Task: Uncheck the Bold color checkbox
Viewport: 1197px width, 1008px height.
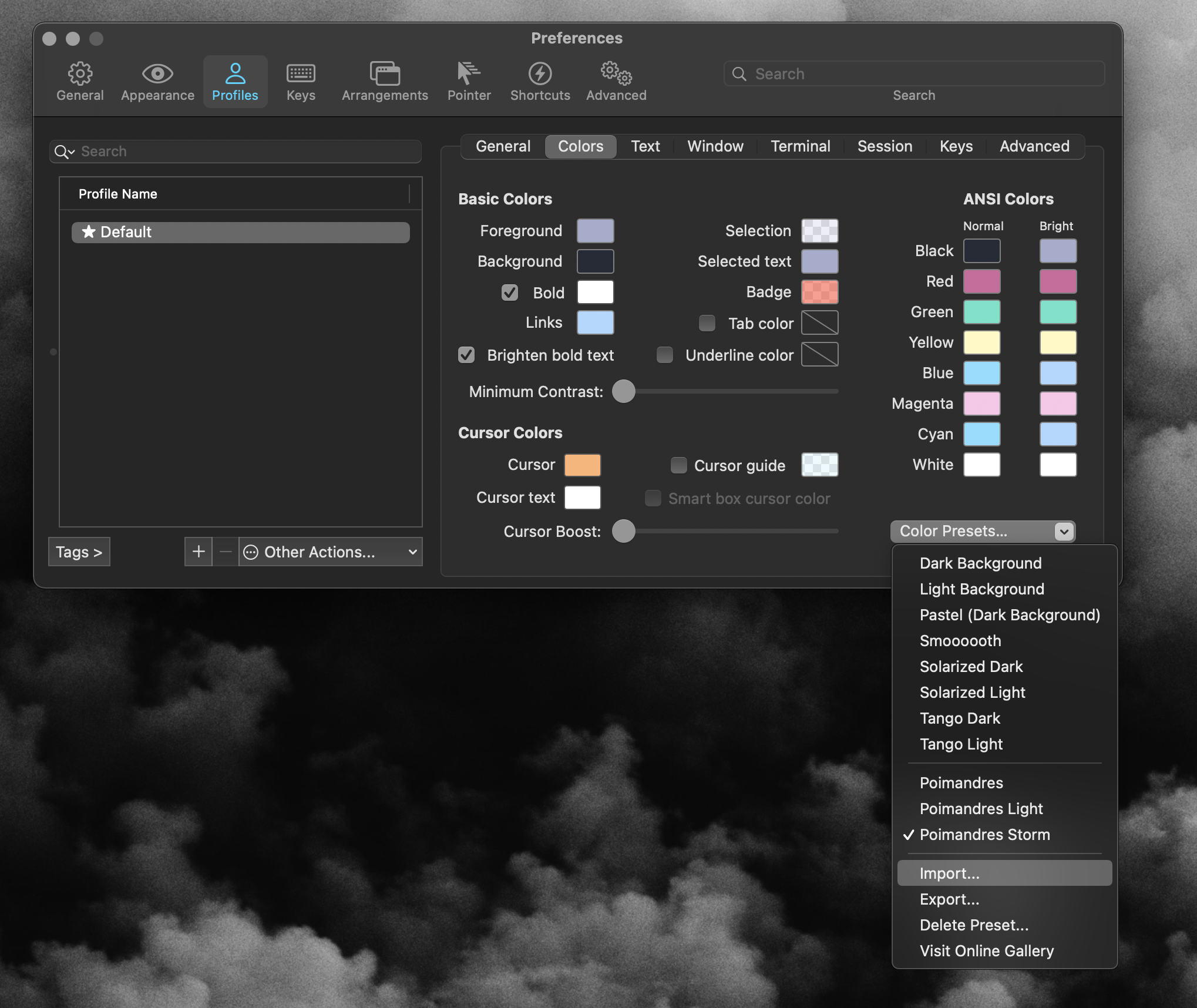Action: tap(510, 293)
